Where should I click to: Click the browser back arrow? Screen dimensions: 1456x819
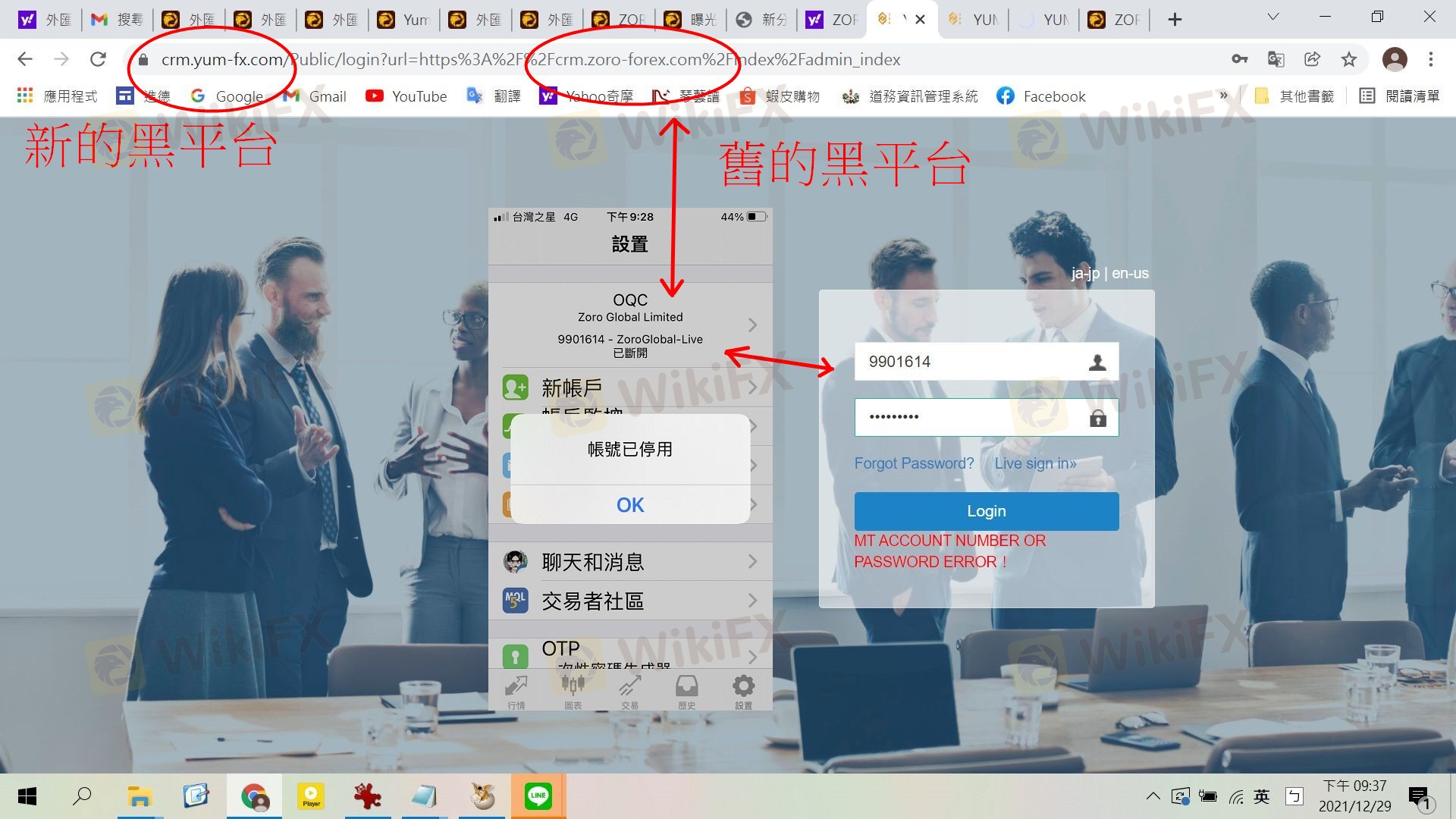(25, 59)
